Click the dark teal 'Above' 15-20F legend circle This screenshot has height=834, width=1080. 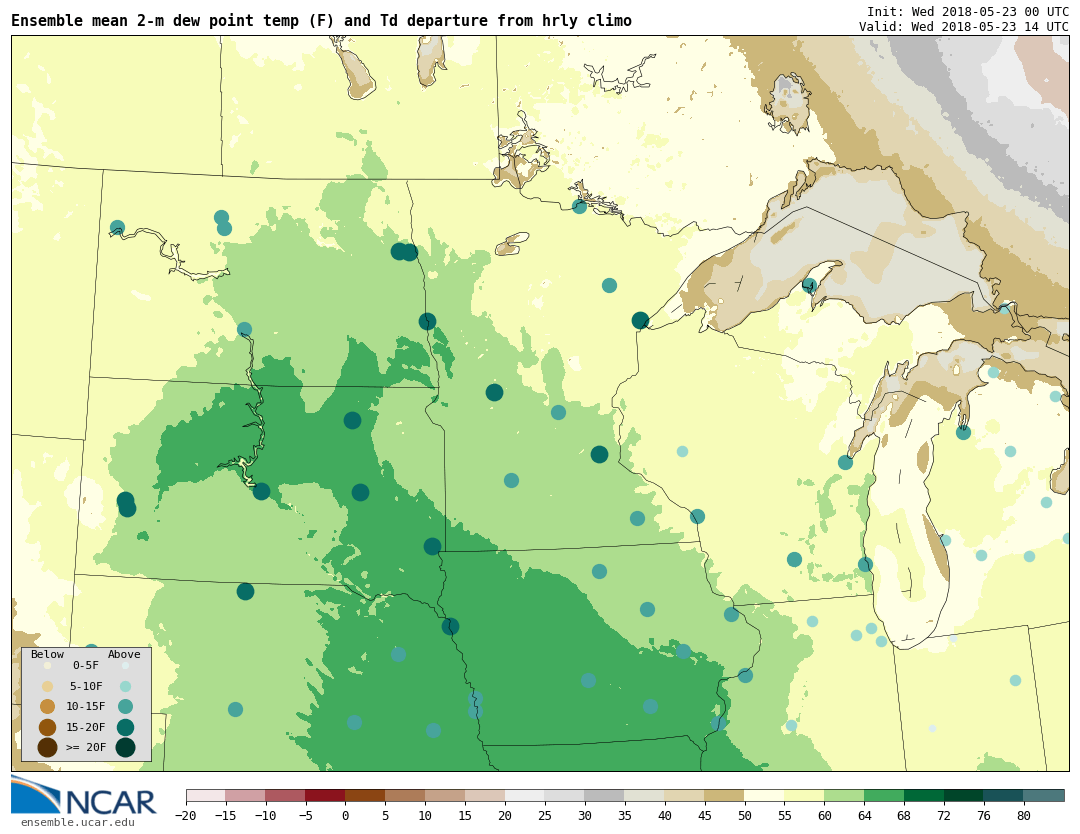[x=125, y=727]
